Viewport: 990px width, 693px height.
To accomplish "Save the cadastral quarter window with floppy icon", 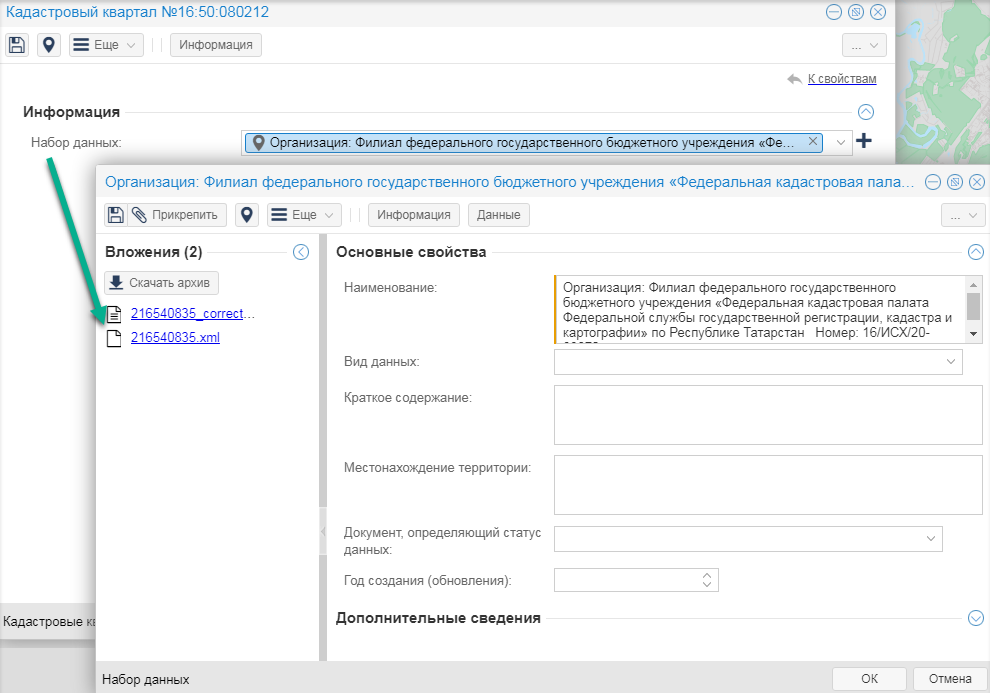I will [x=17, y=45].
